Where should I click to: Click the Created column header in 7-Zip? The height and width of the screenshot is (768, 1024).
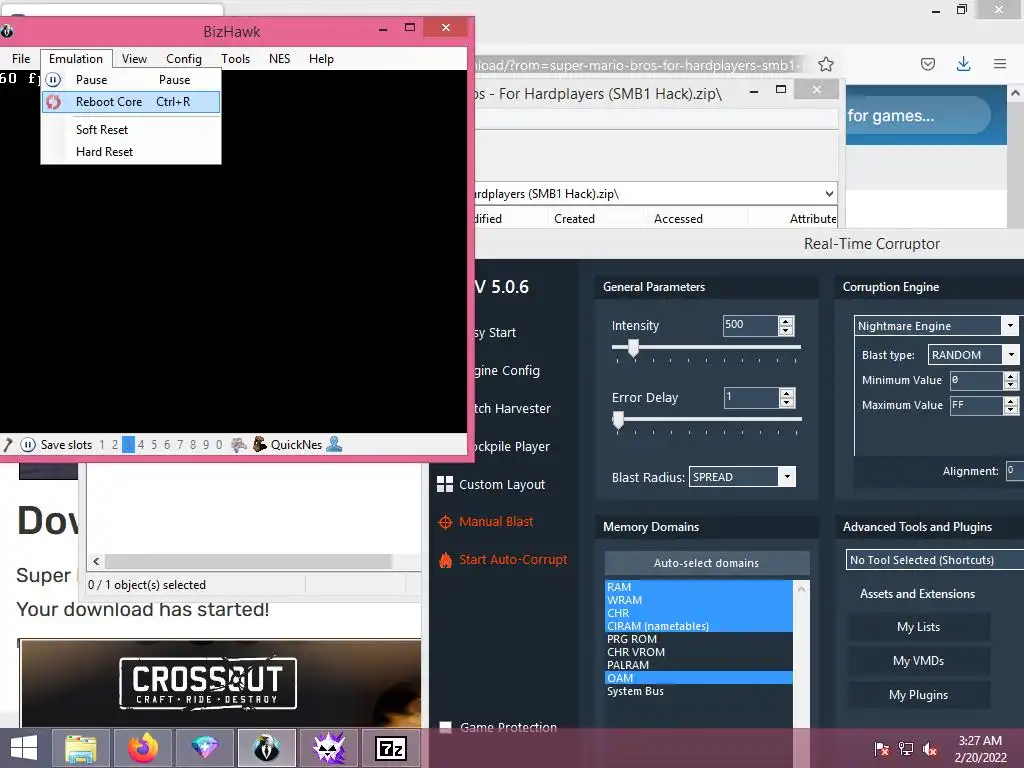pyautogui.click(x=574, y=219)
